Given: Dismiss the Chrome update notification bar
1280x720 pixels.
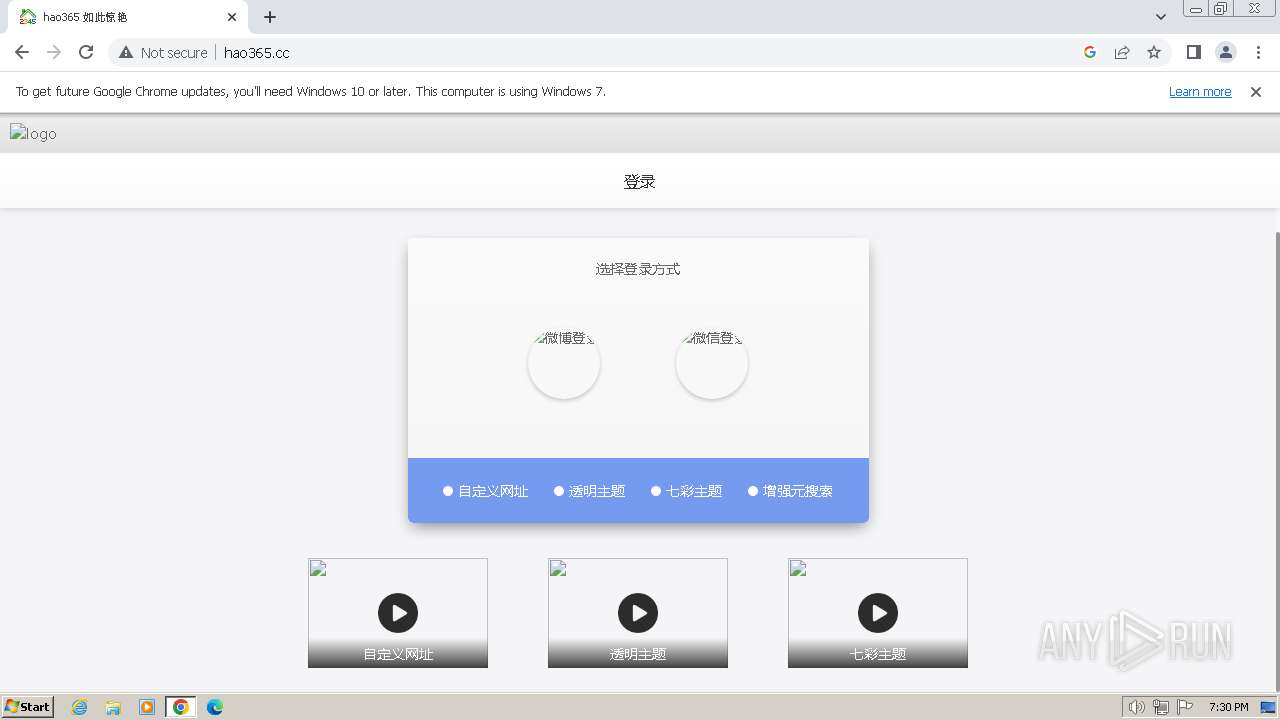Looking at the screenshot, I should [1256, 91].
